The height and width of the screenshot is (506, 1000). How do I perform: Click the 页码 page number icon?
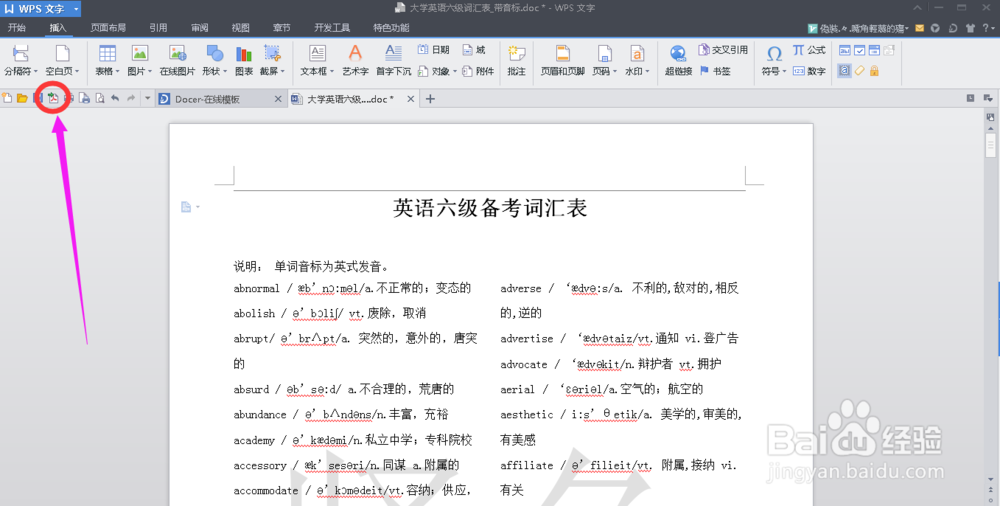604,53
